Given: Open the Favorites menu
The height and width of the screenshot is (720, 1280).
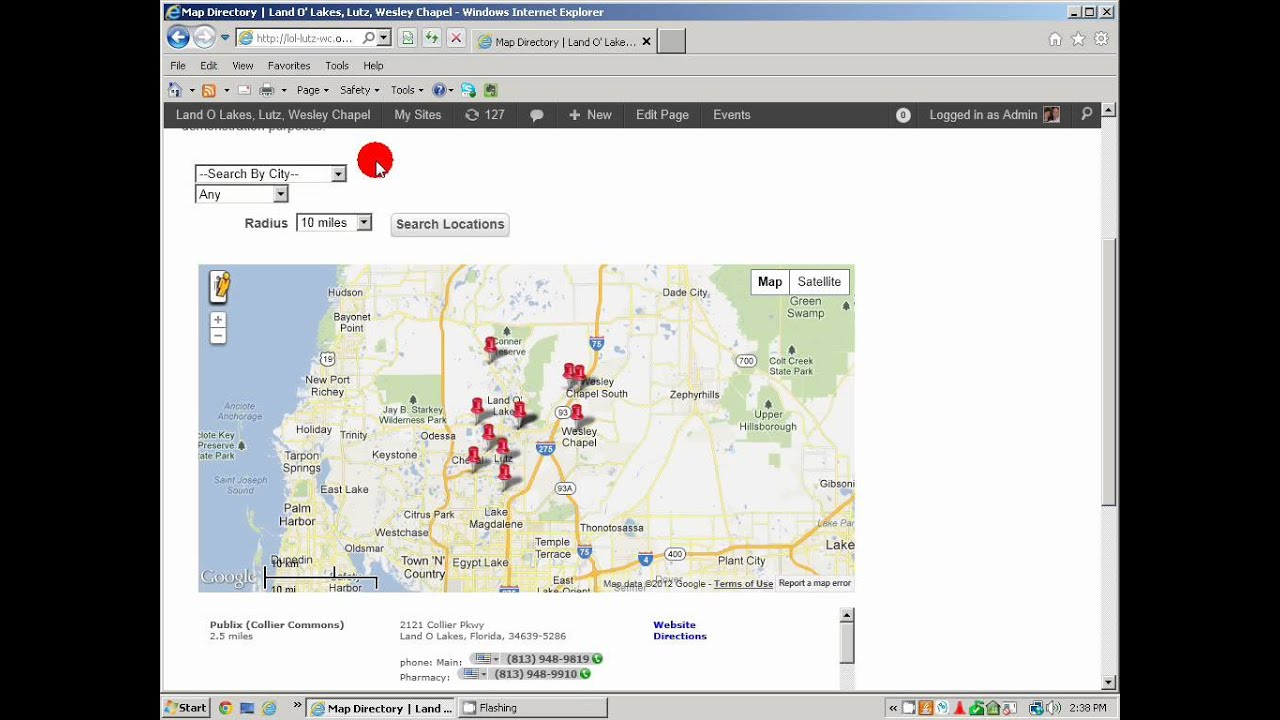Looking at the screenshot, I should tap(289, 65).
